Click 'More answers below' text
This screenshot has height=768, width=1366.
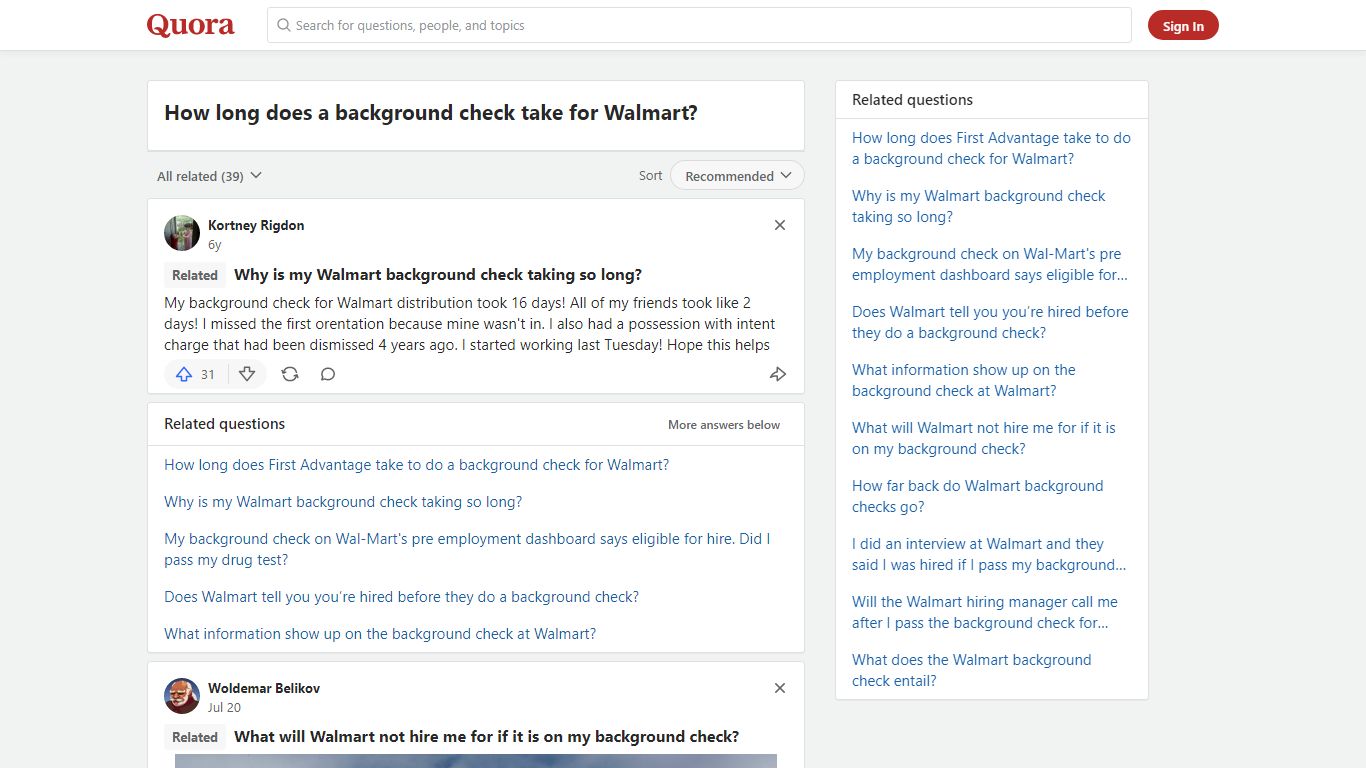tap(724, 425)
